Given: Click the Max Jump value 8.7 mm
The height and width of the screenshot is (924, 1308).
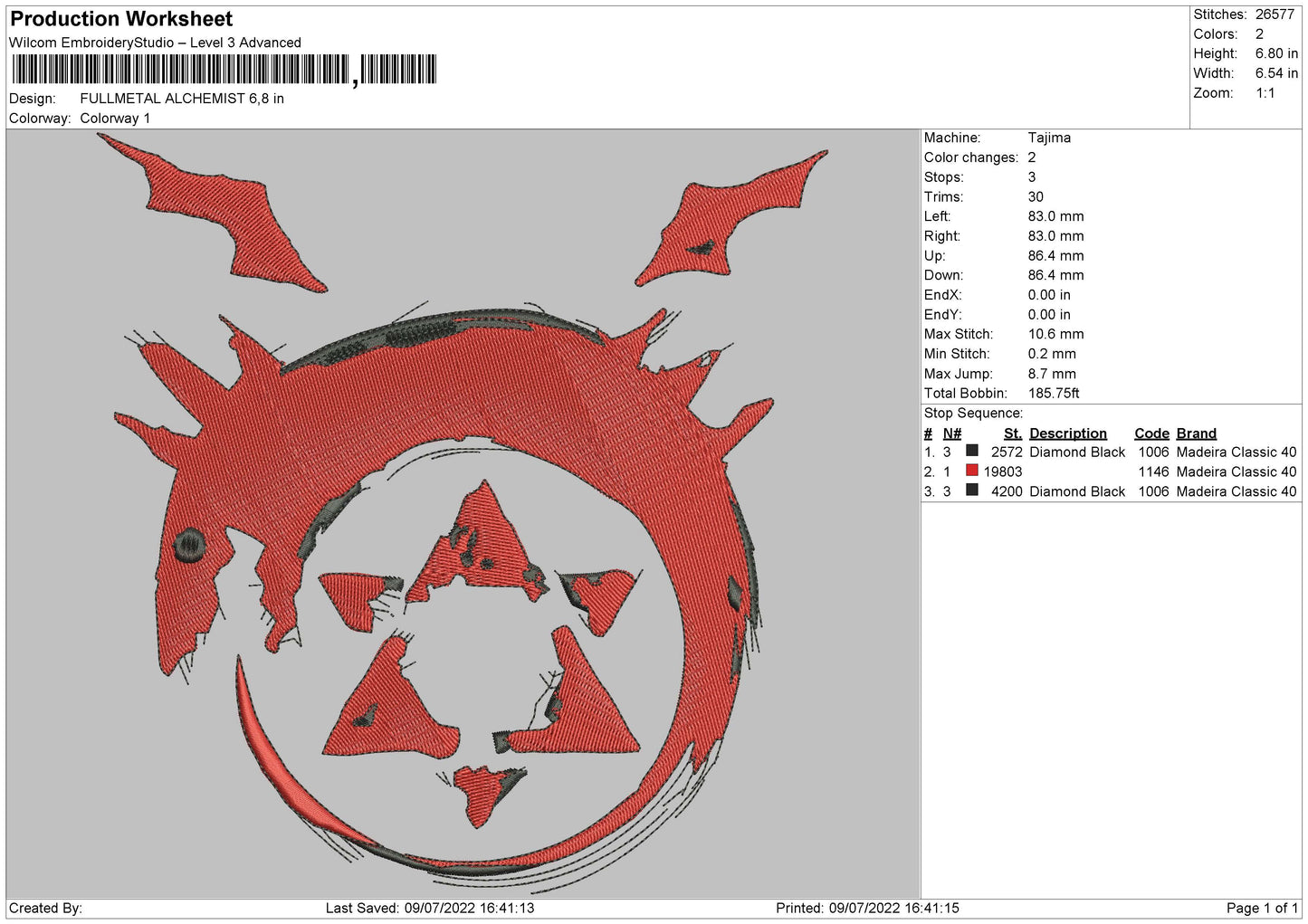Looking at the screenshot, I should pyautogui.click(x=1052, y=374).
